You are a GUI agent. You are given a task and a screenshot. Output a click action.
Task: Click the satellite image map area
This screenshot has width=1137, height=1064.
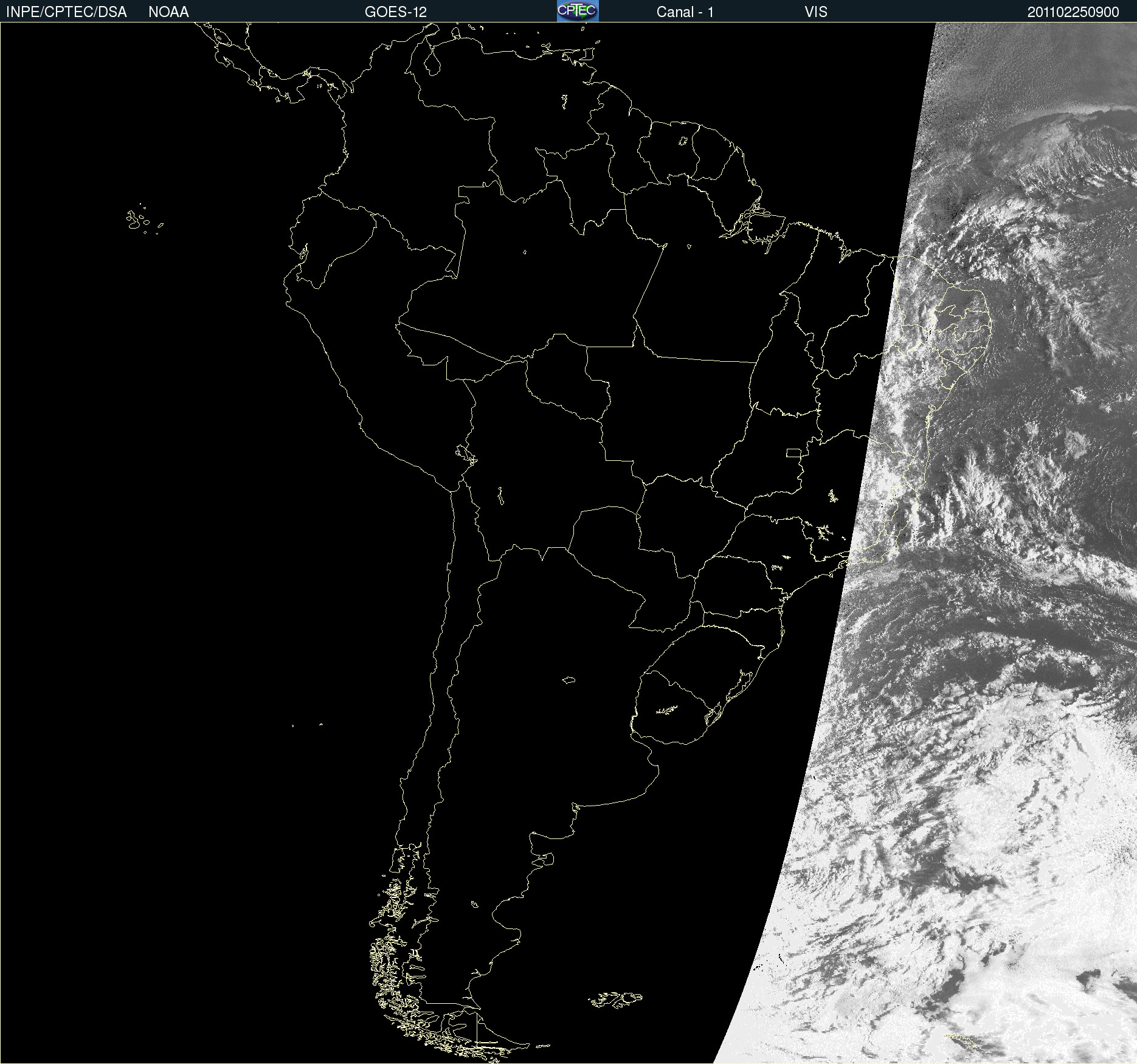click(568, 543)
